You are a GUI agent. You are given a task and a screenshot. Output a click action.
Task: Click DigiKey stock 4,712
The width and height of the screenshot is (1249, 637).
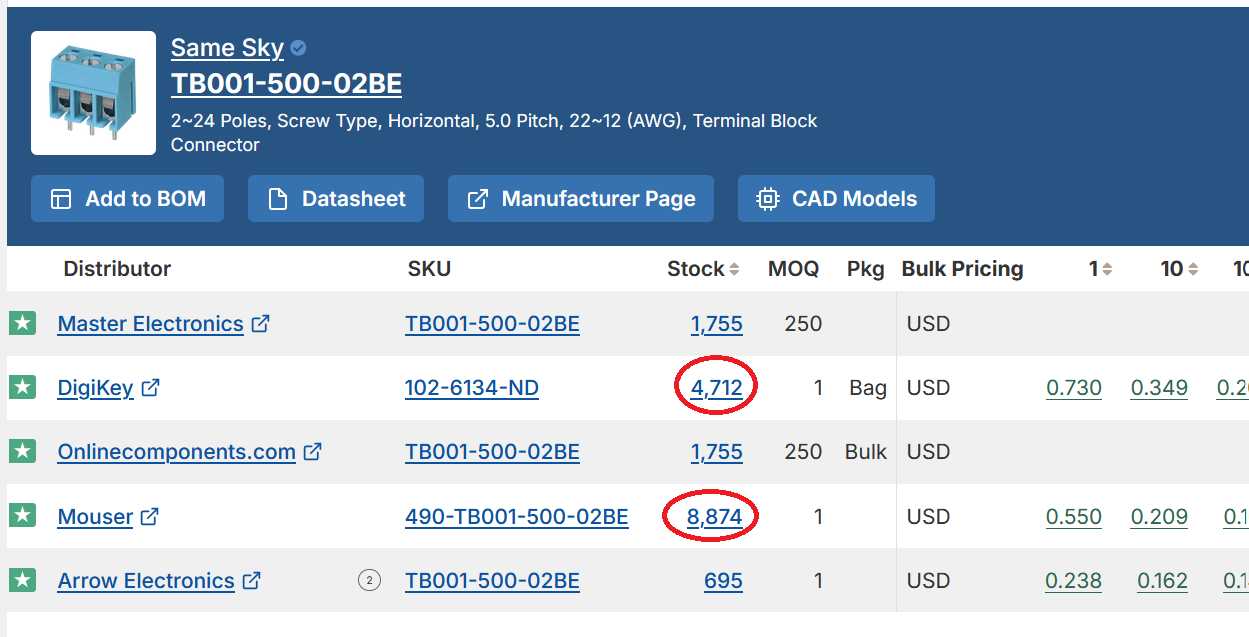tap(717, 388)
